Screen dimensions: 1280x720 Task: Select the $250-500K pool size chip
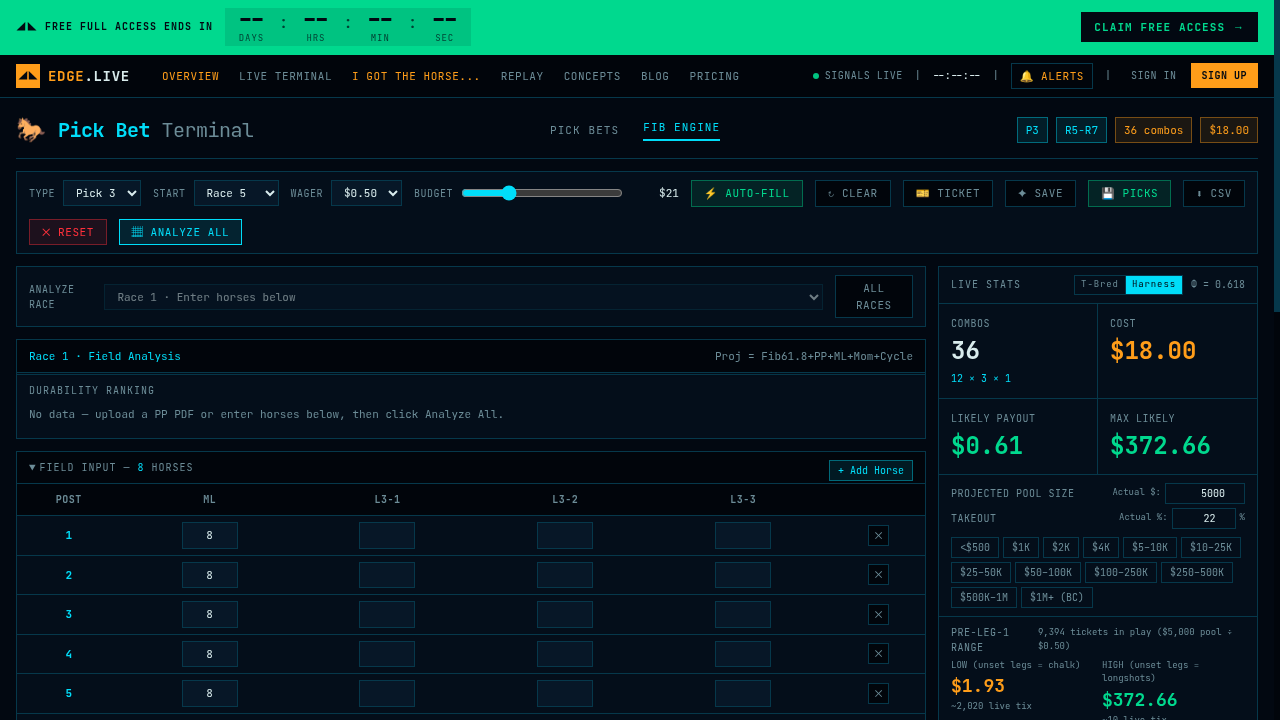tap(1197, 573)
